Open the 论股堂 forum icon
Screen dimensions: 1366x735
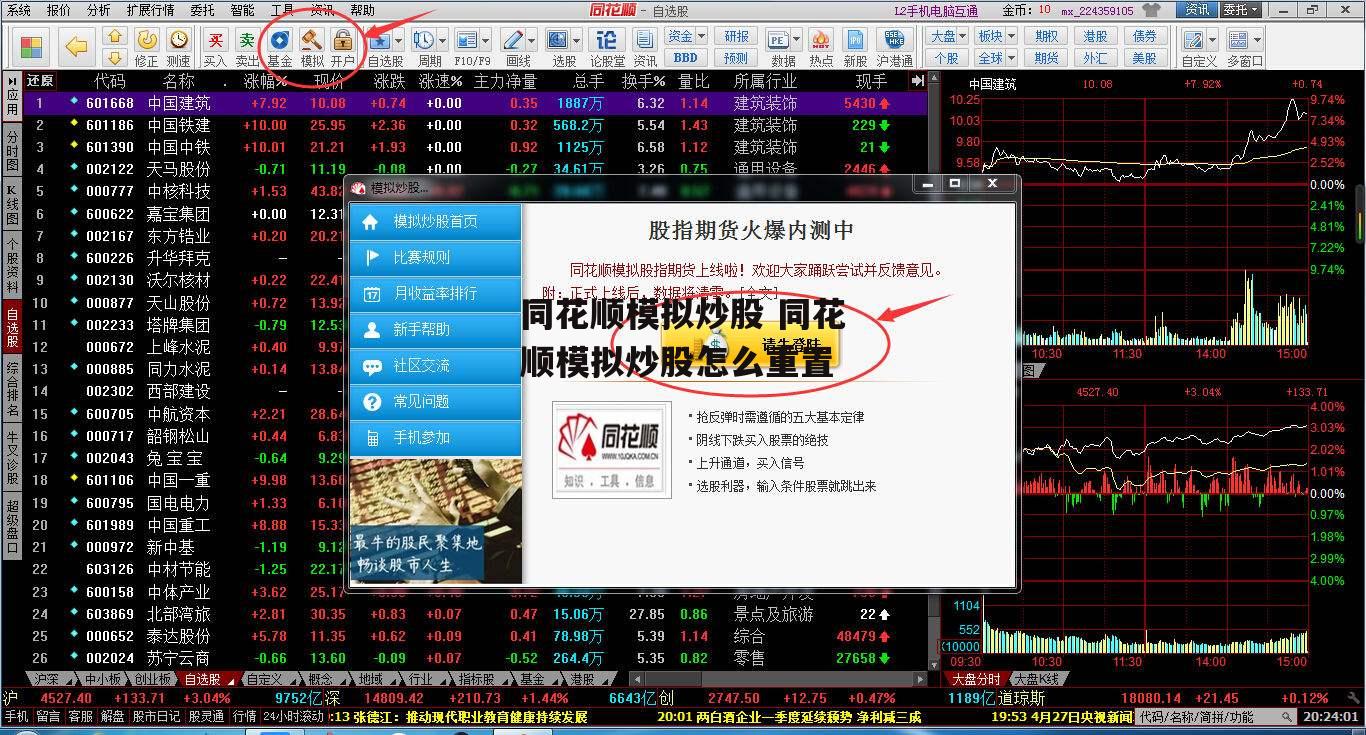(606, 40)
